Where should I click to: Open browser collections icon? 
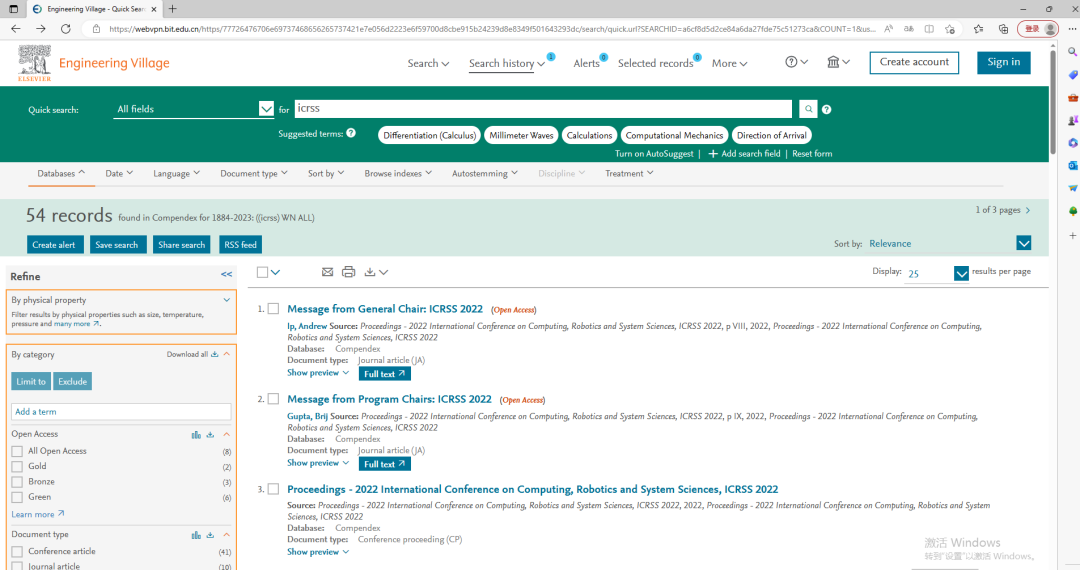click(x=1003, y=29)
